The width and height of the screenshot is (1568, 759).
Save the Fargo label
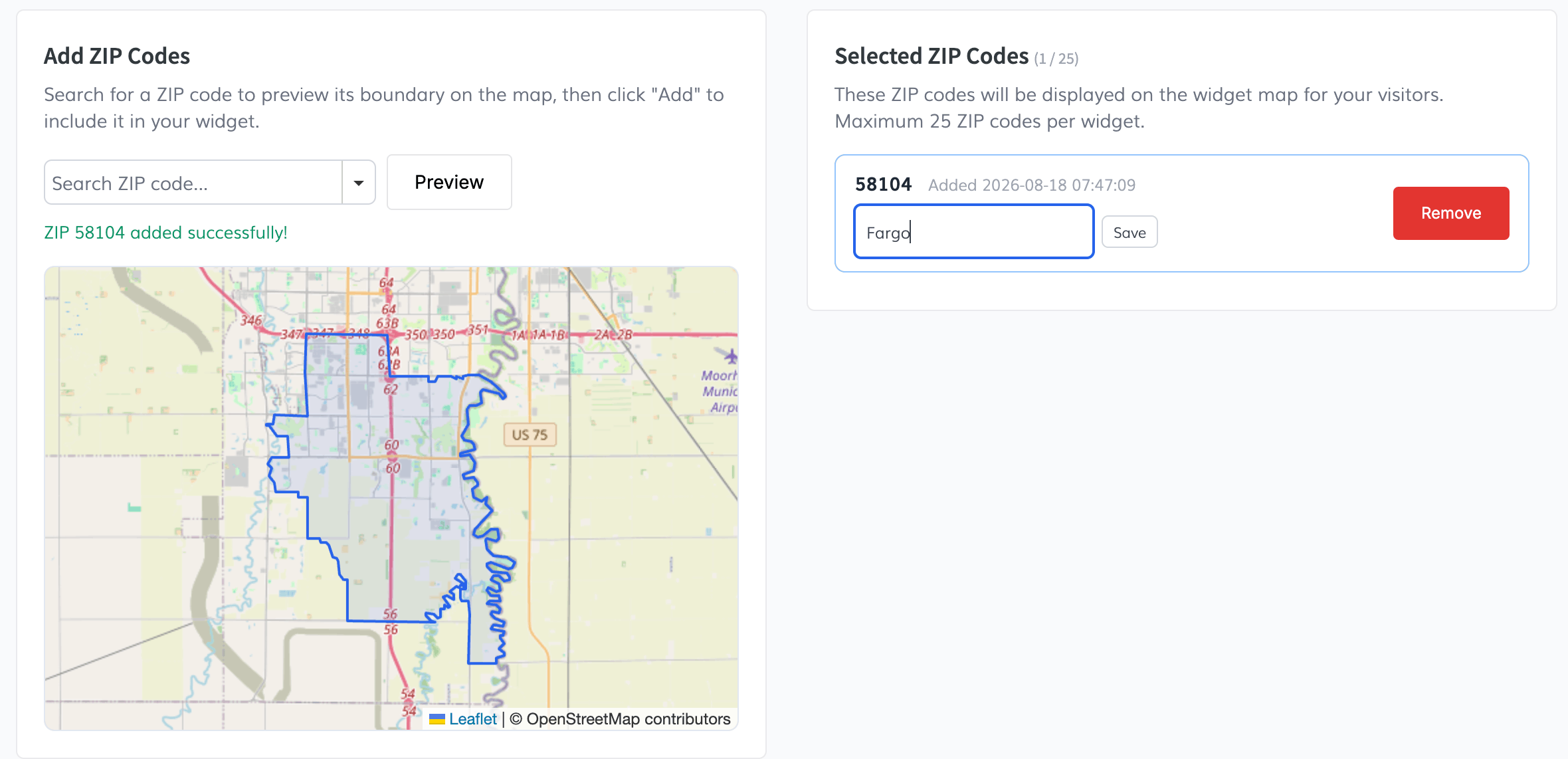click(1129, 232)
